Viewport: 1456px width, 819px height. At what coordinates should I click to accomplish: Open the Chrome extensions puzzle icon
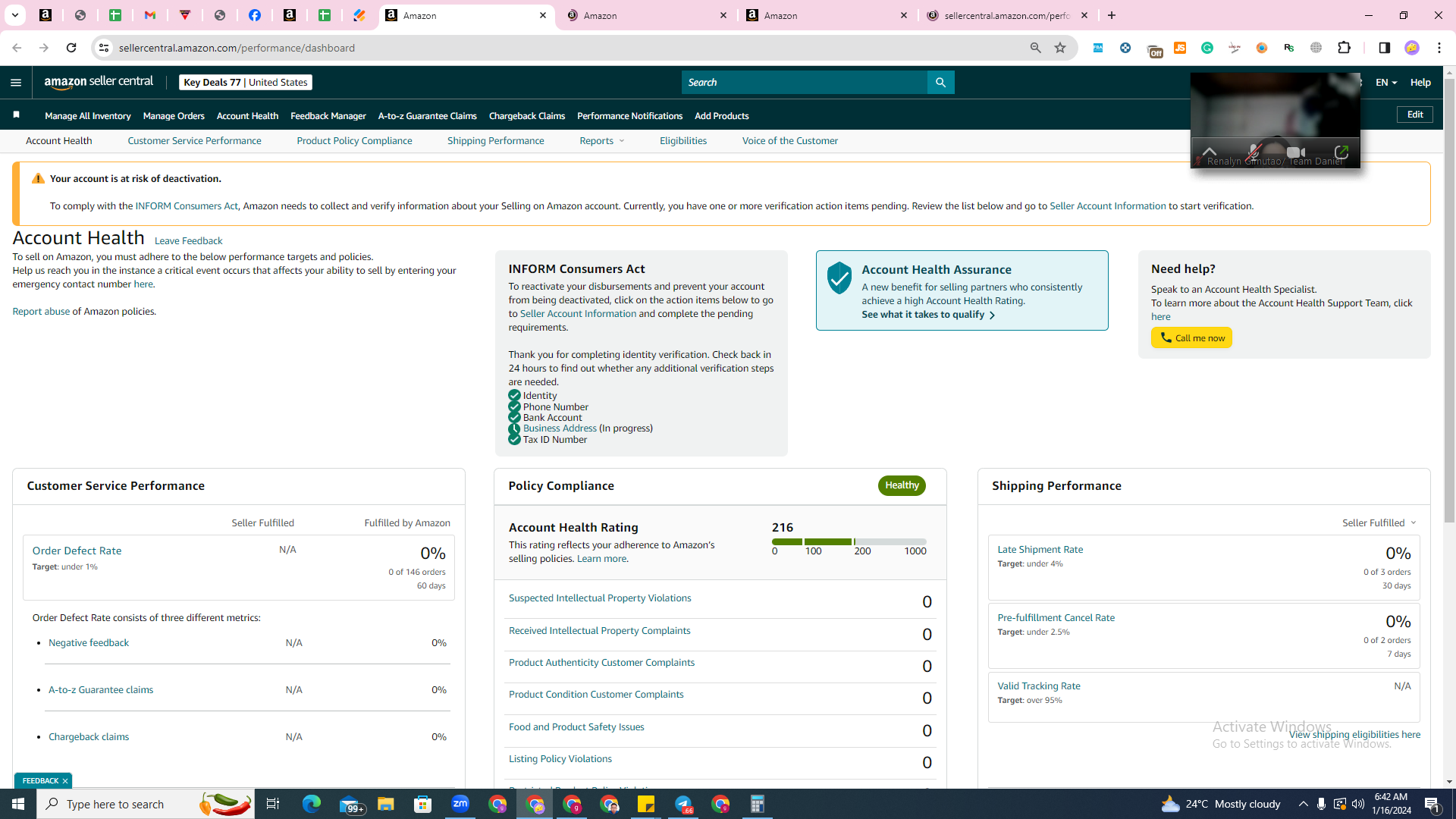pos(1345,48)
